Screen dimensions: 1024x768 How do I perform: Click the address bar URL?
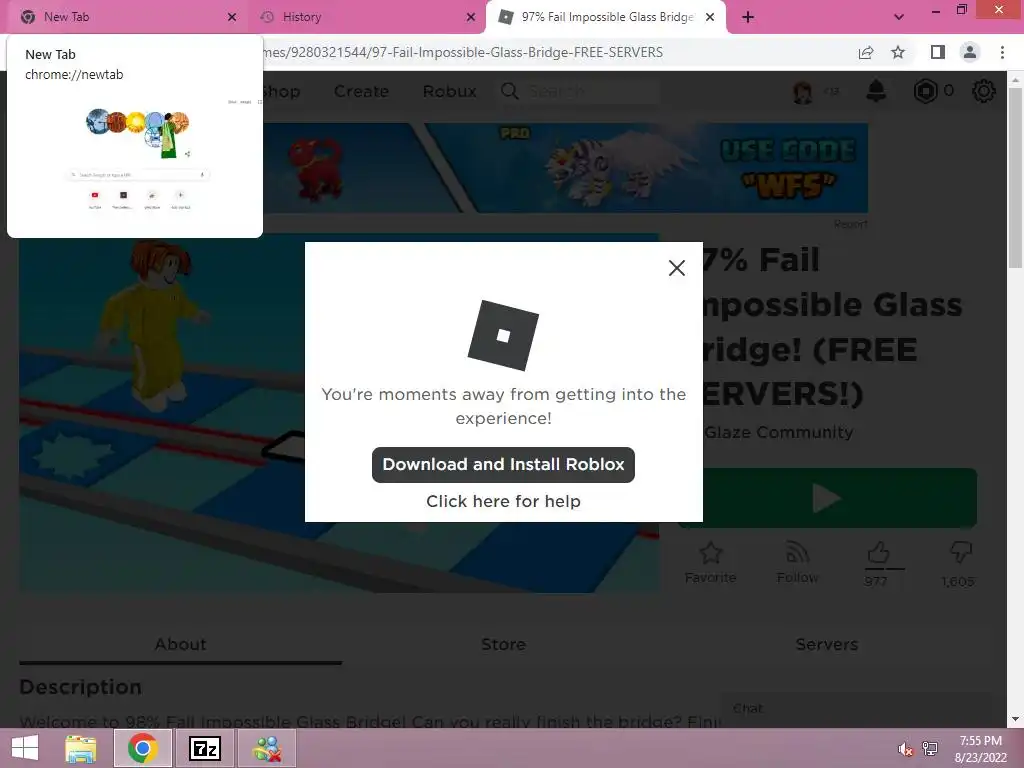pyautogui.click(x=464, y=52)
